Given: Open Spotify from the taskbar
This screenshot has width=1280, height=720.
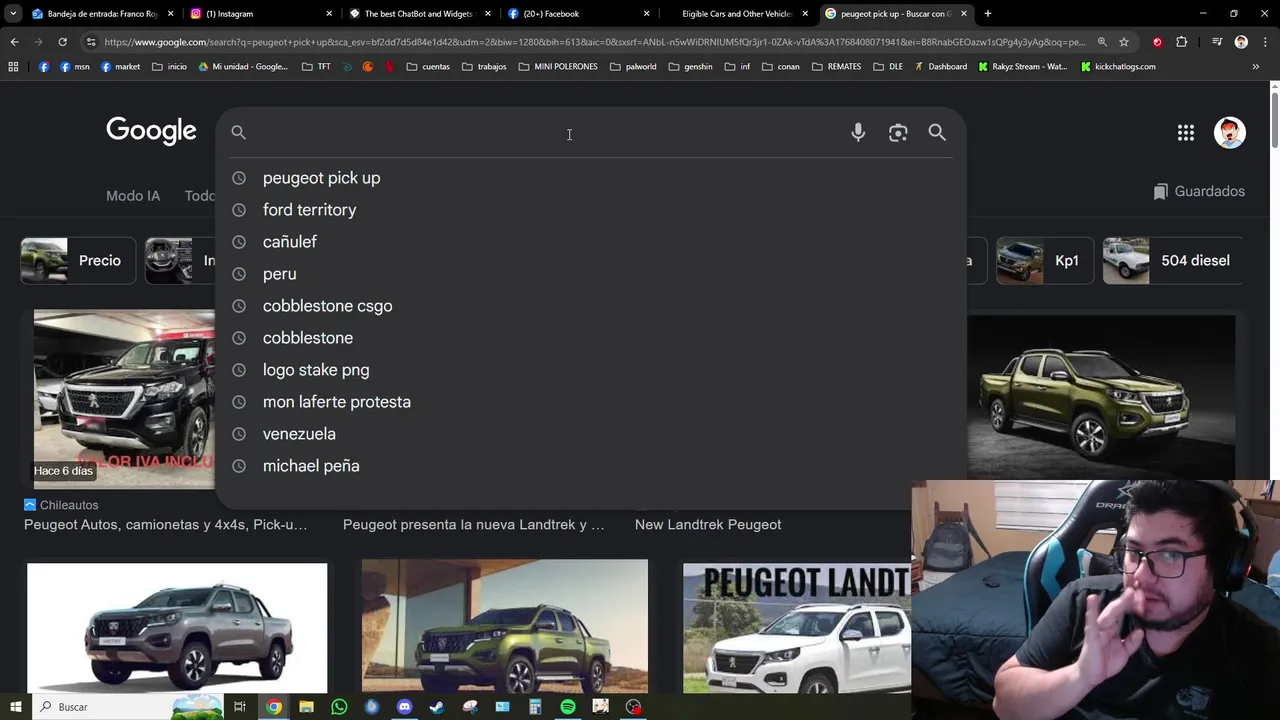Looking at the screenshot, I should click(x=568, y=707).
